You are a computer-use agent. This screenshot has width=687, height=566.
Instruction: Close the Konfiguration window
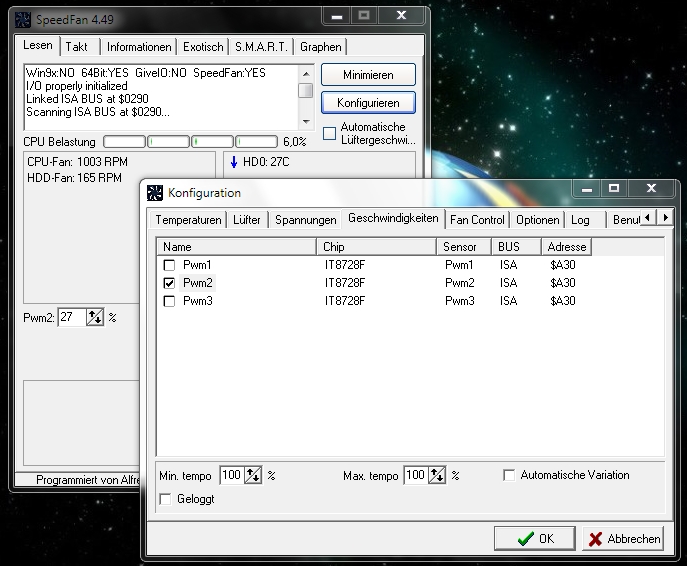point(652,188)
